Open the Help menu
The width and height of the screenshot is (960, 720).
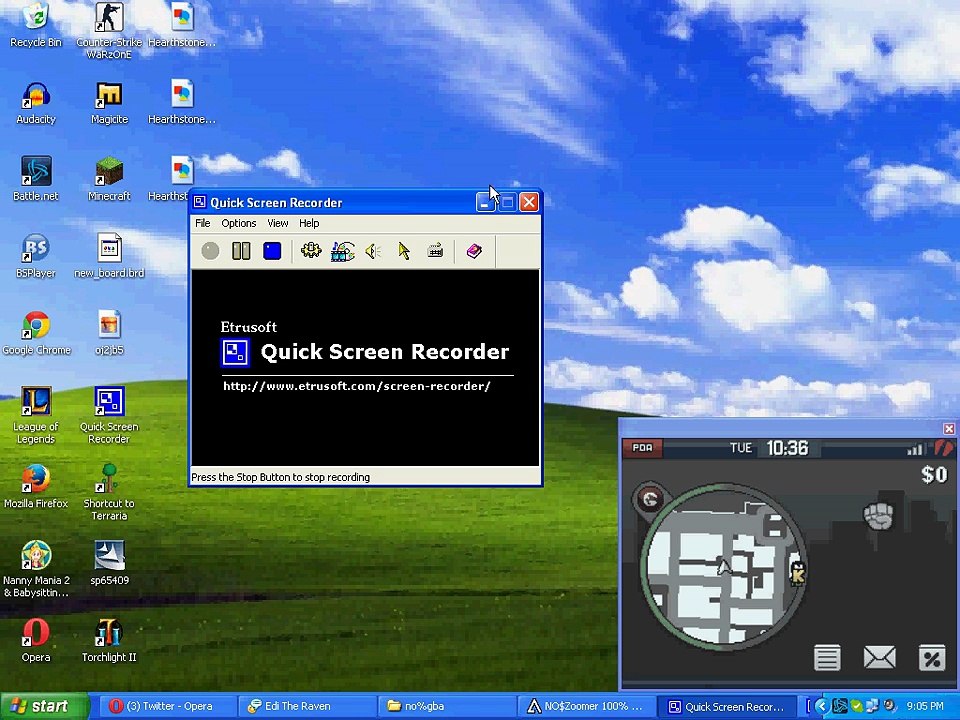coord(309,223)
